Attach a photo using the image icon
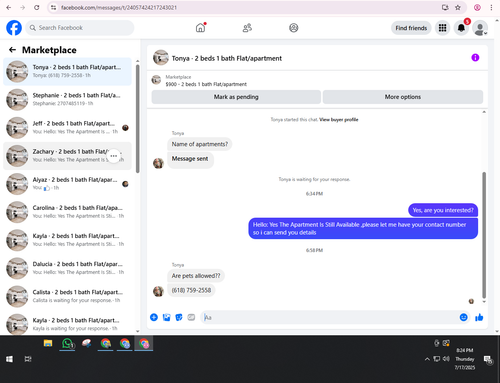The height and width of the screenshot is (383, 500). point(166,317)
